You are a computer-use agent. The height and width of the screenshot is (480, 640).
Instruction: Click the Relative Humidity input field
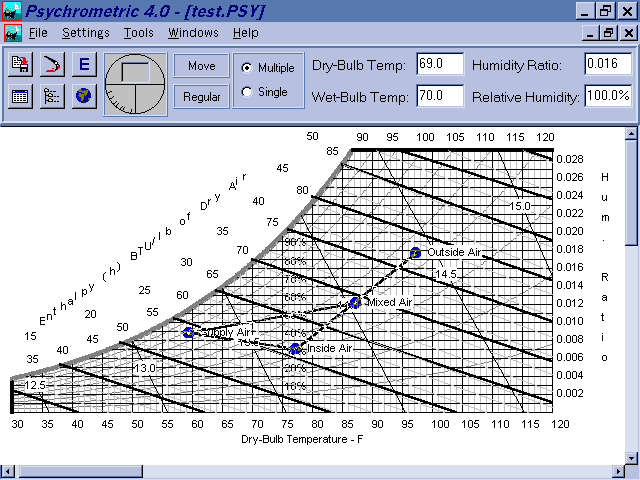(x=608, y=96)
